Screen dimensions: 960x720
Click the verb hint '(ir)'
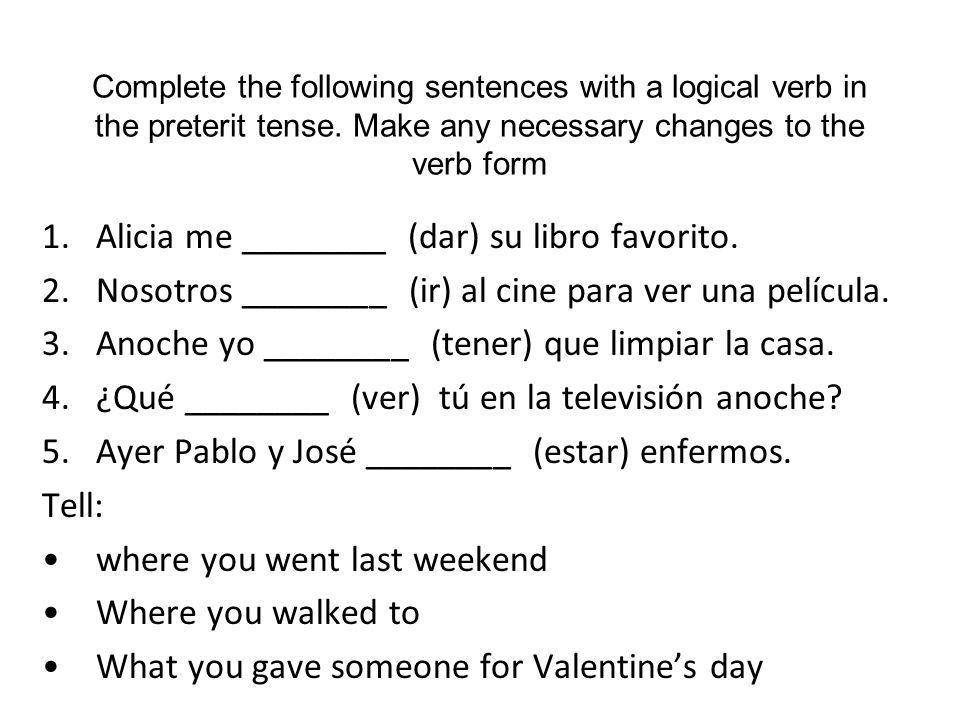click(430, 291)
